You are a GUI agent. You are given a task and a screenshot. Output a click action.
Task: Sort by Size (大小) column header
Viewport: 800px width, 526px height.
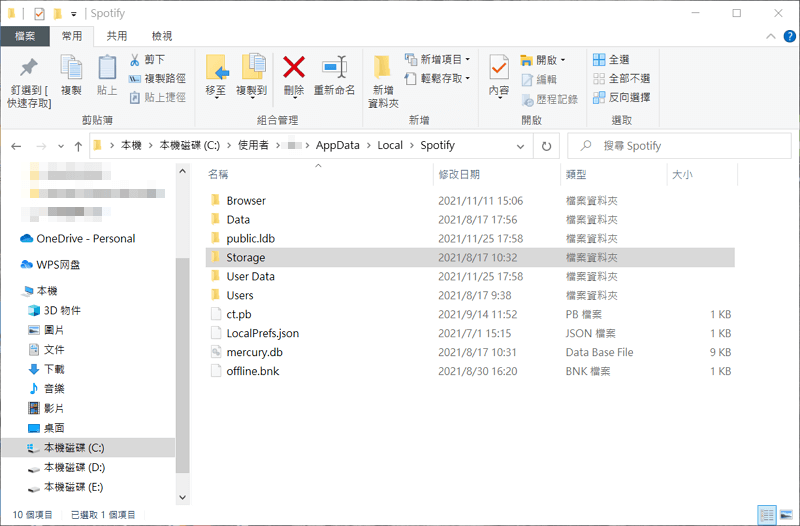point(702,174)
